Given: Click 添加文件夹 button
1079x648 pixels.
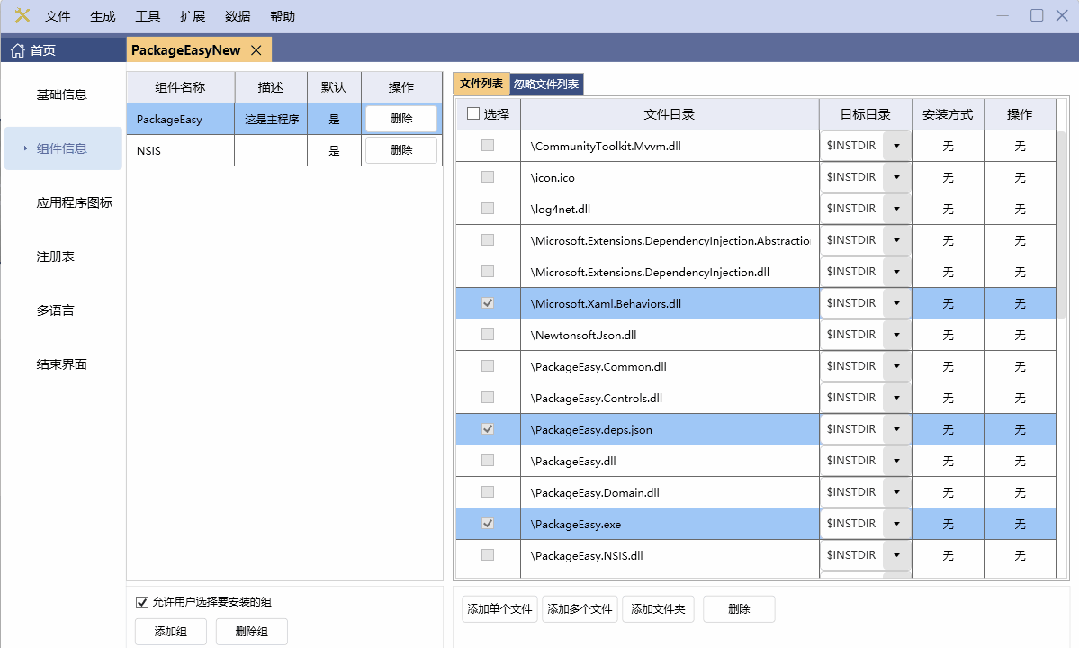Looking at the screenshot, I should (659, 609).
